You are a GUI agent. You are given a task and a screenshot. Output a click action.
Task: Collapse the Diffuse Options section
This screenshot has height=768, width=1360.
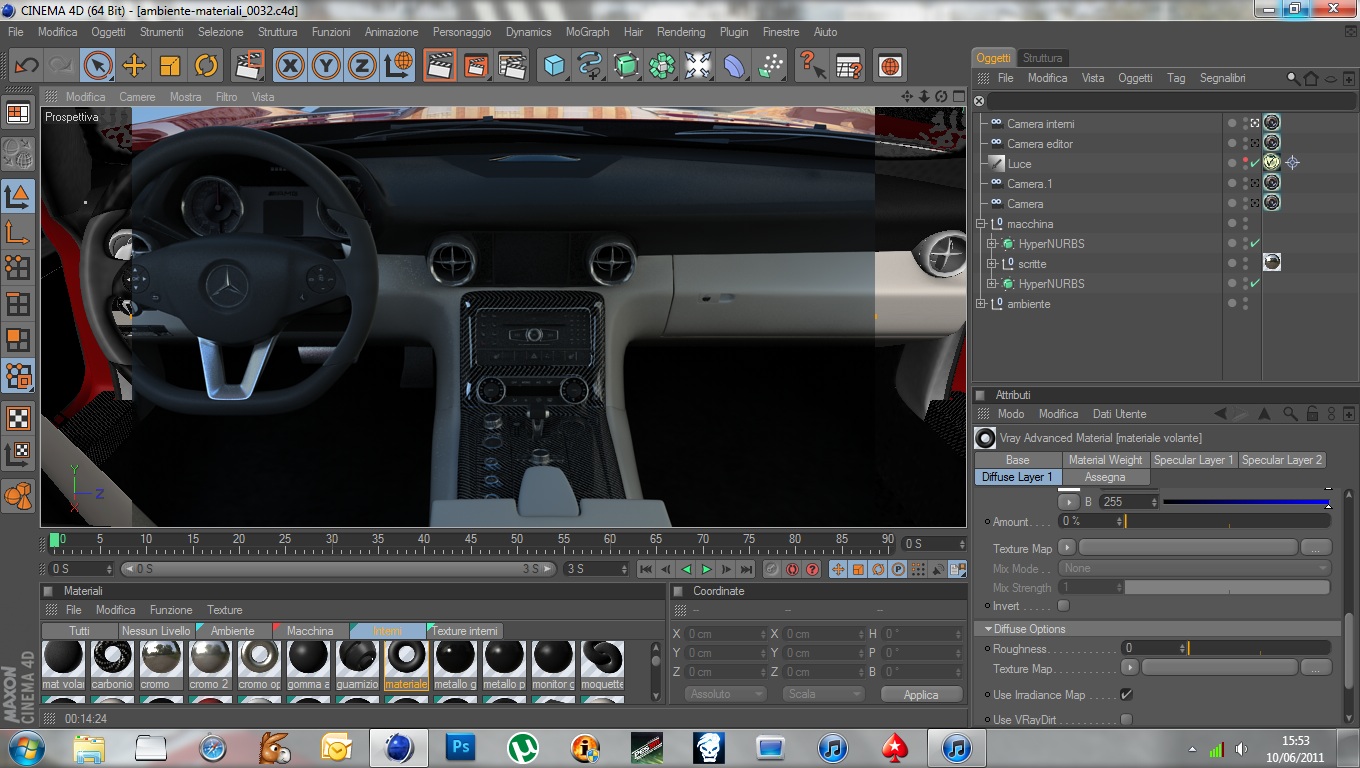988,629
